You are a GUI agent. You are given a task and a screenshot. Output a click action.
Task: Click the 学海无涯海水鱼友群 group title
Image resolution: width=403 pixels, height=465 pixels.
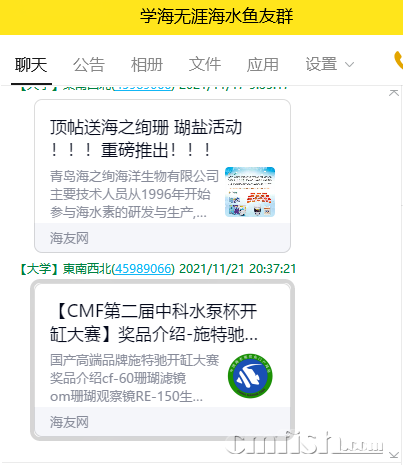(x=217, y=16)
